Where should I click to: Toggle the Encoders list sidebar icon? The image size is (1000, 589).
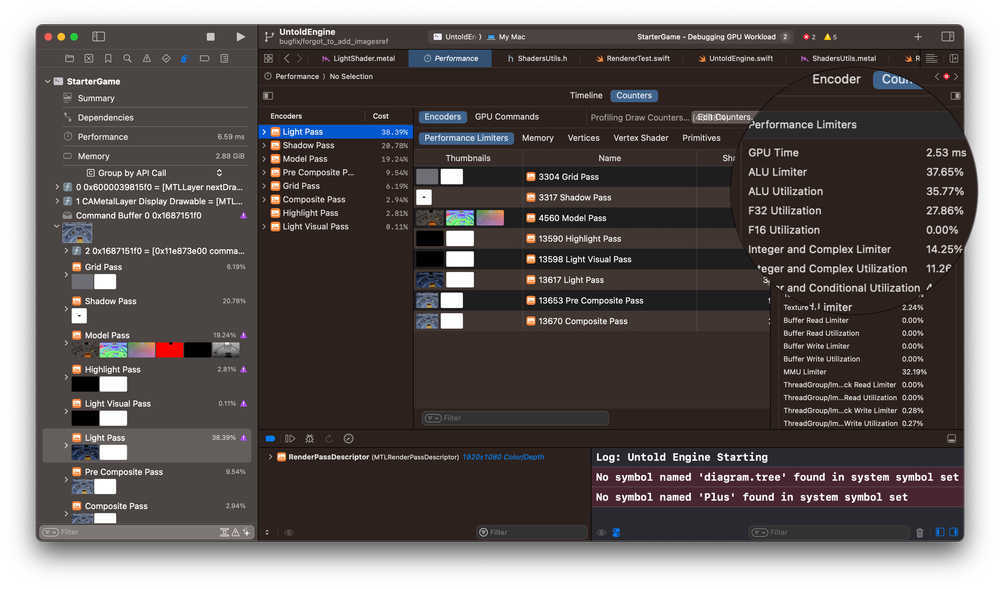[268, 96]
